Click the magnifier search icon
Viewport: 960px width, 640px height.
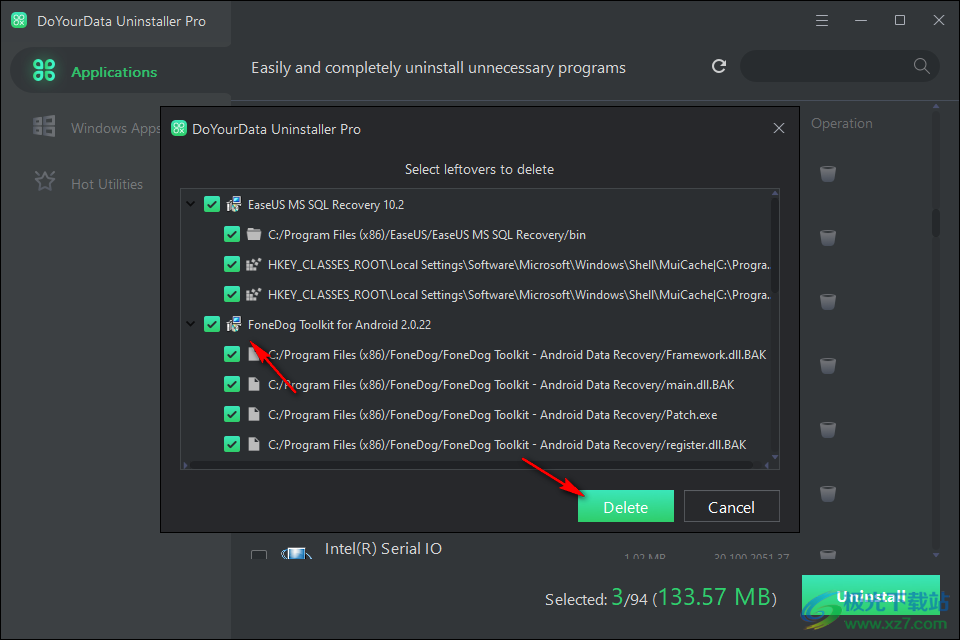(921, 66)
